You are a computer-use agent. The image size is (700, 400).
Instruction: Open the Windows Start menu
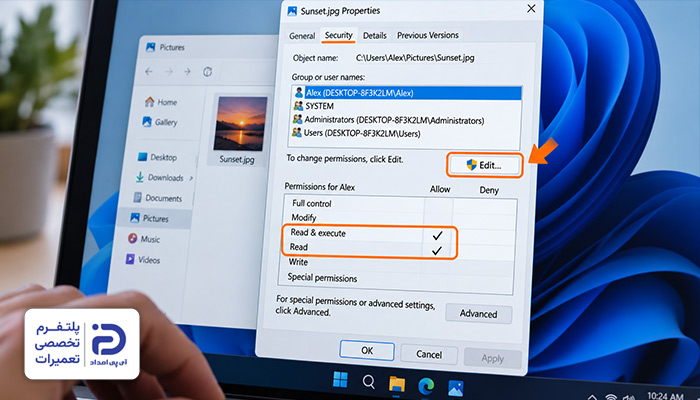341,380
